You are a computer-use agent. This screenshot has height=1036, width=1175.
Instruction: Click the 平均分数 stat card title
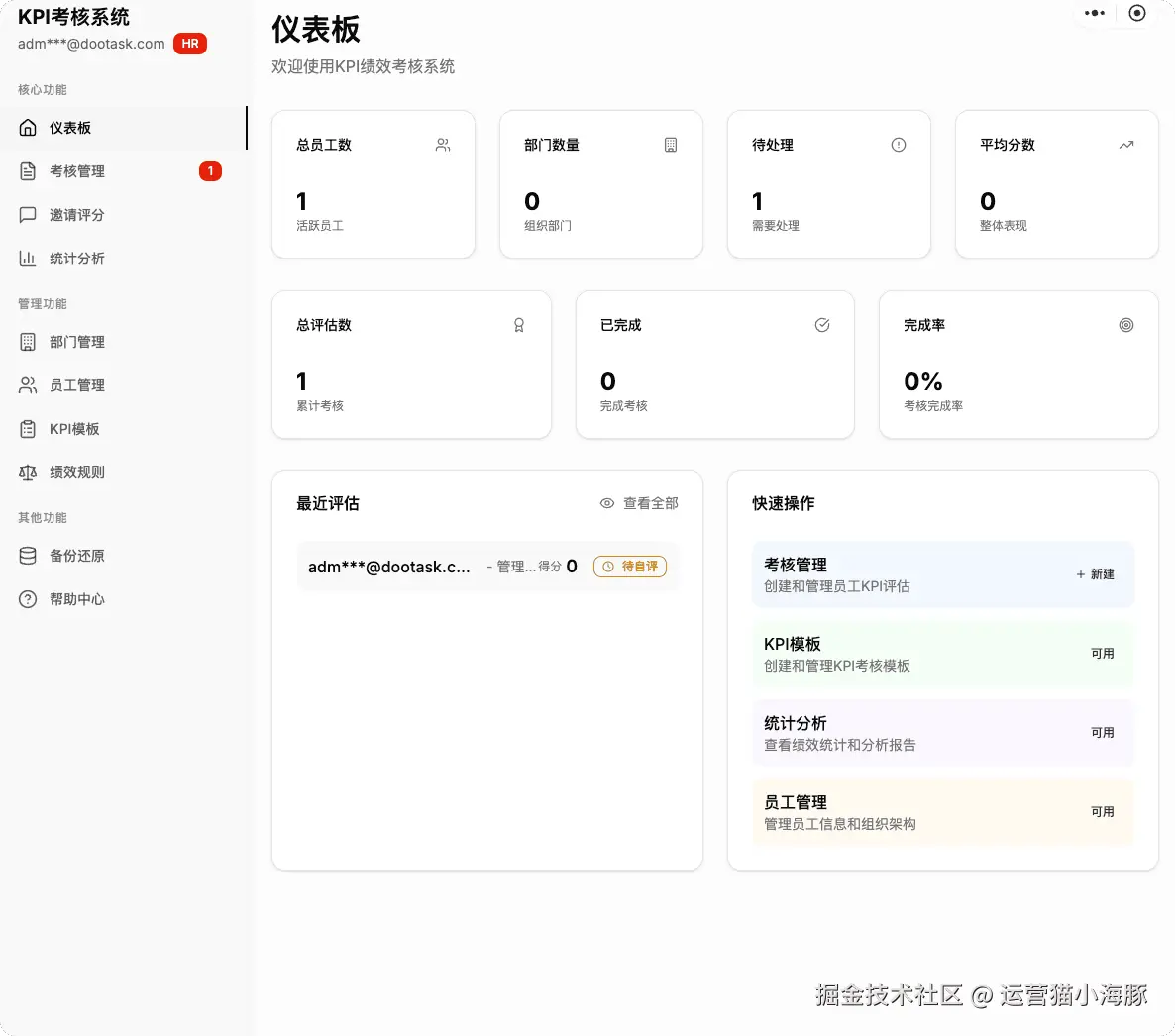click(x=1008, y=145)
